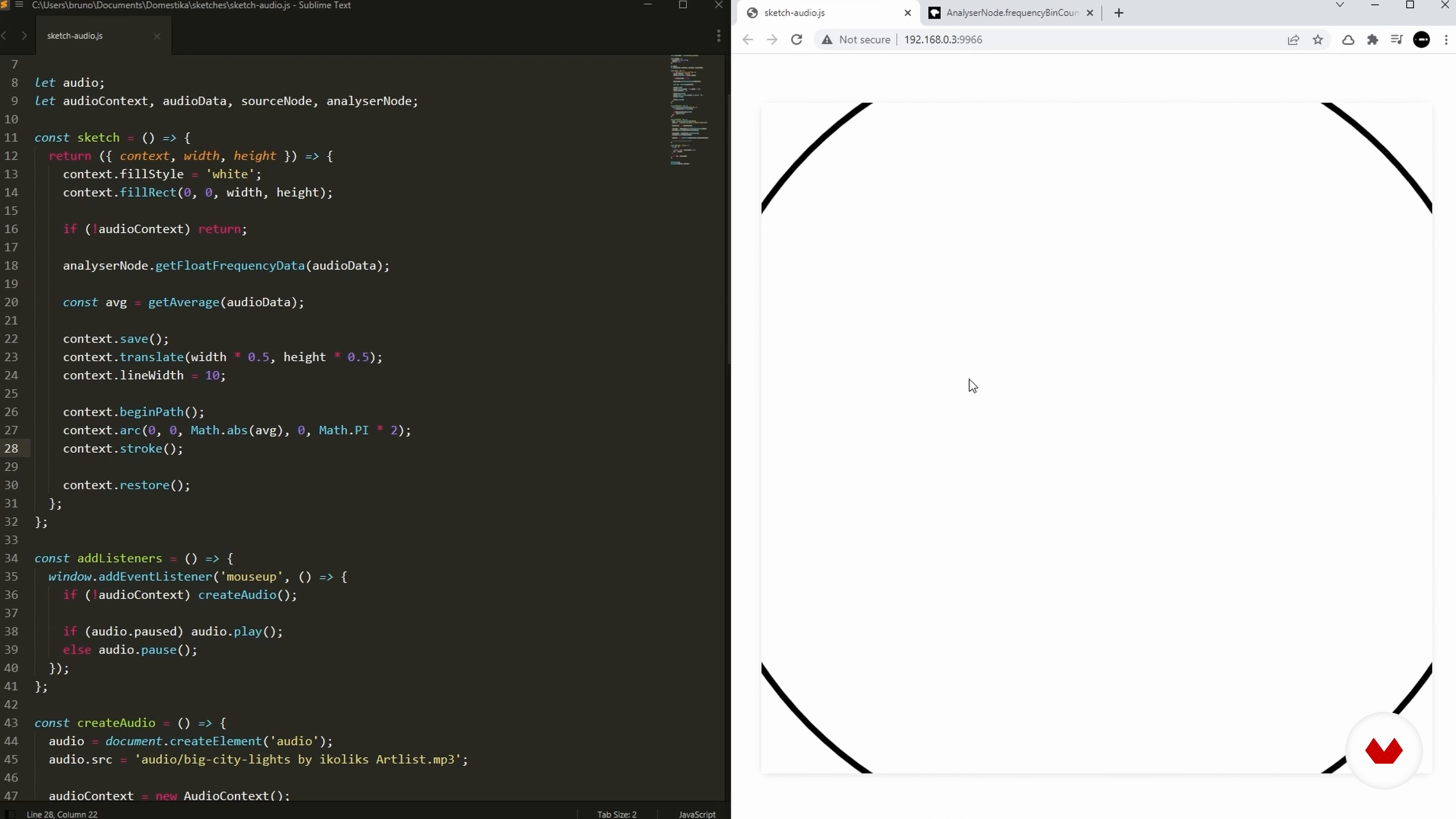Click Line 28, Column 22 status text
1456x819 pixels.
pyautogui.click(x=62, y=814)
